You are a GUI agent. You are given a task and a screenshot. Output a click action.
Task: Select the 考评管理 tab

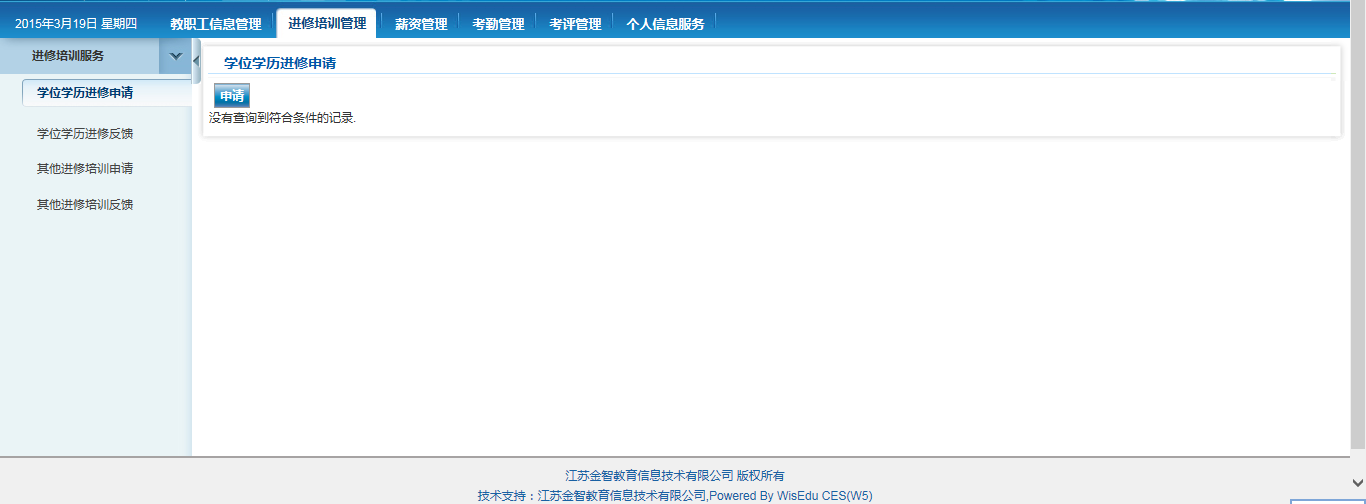pos(575,24)
